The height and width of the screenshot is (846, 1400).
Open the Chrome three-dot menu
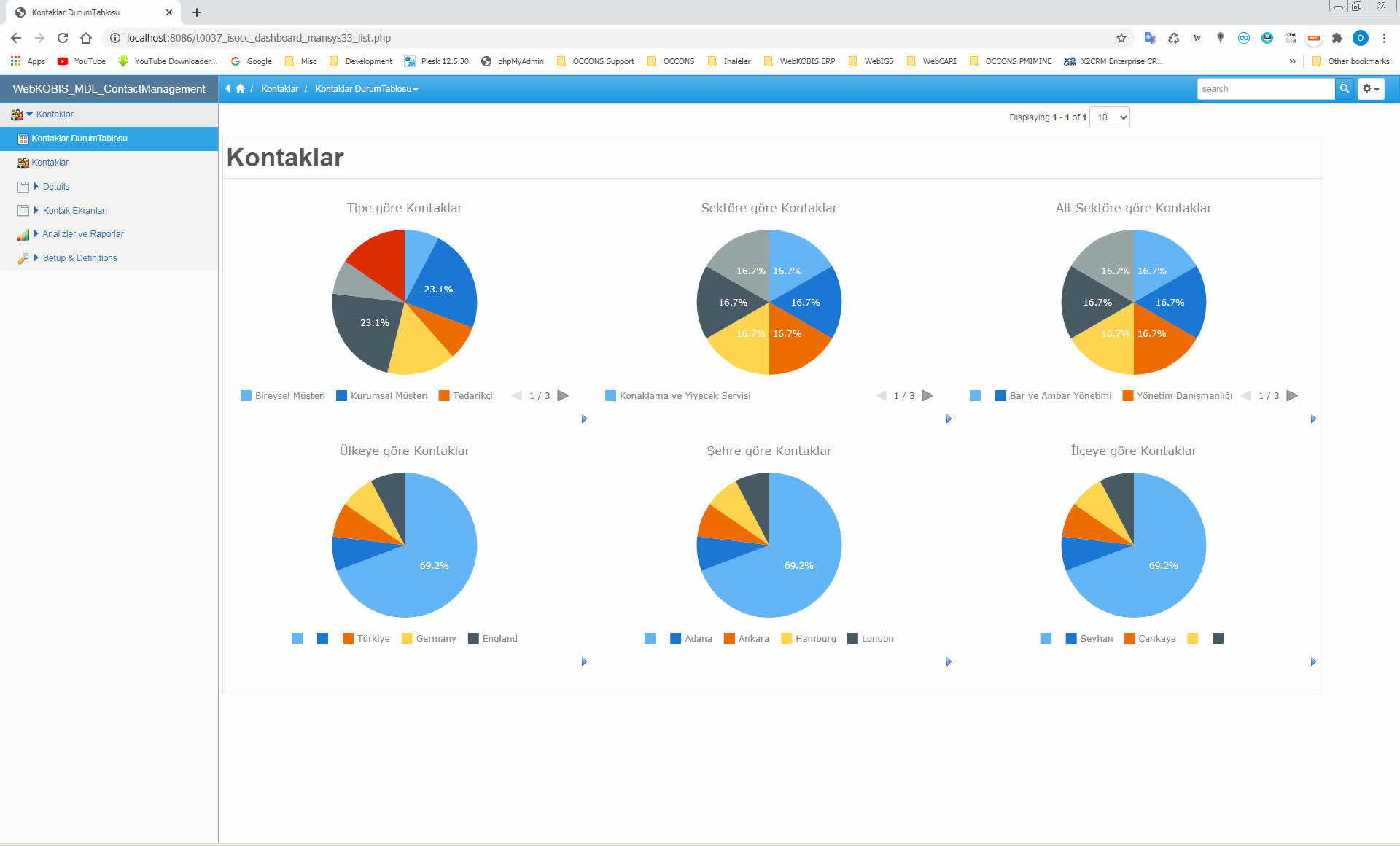pyautogui.click(x=1384, y=38)
